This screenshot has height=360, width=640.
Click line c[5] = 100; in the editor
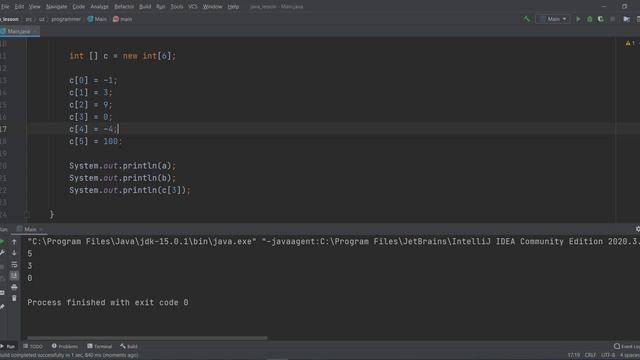click(x=96, y=141)
